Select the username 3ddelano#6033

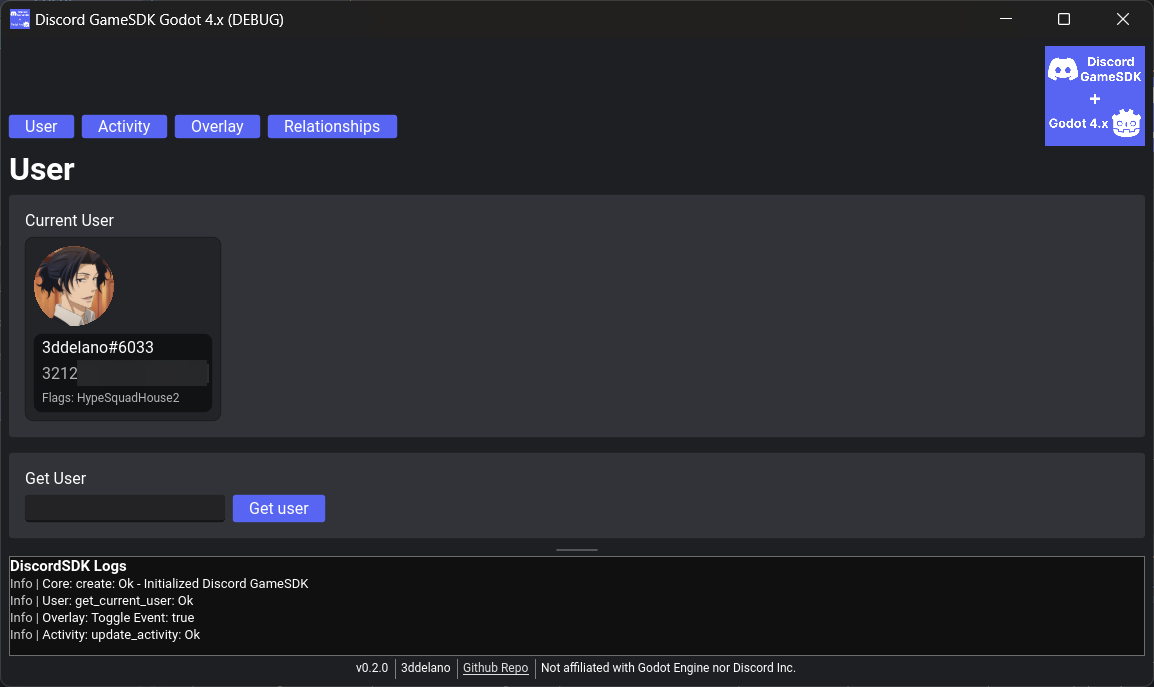pos(98,348)
